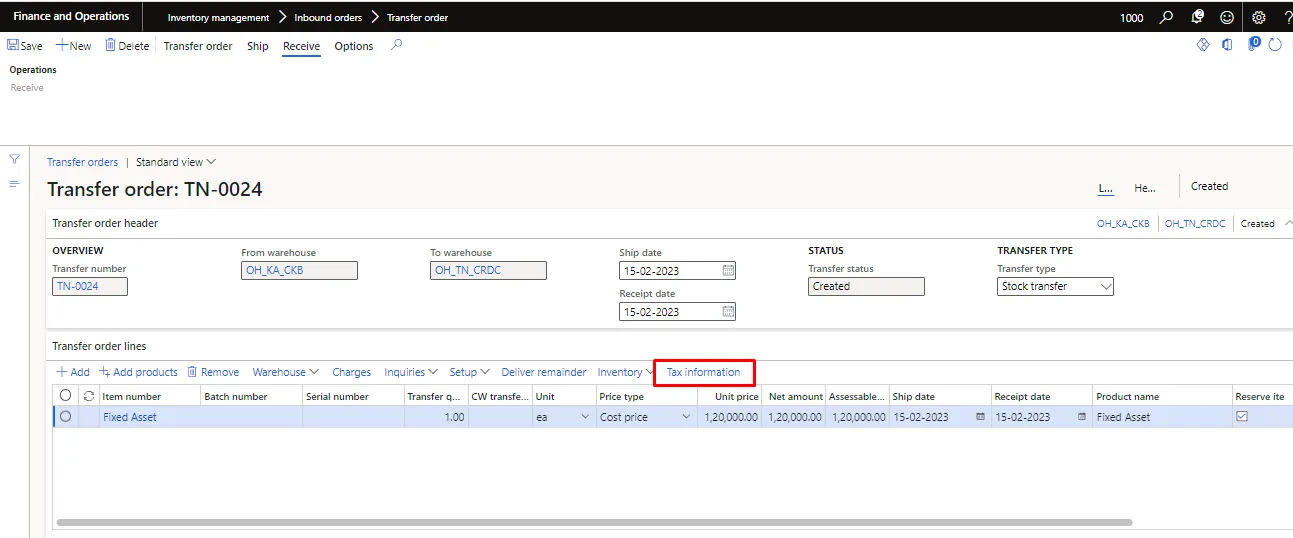The height and width of the screenshot is (538, 1293).
Task: Select the Fixed Asset row marker
Action: [x=66, y=417]
